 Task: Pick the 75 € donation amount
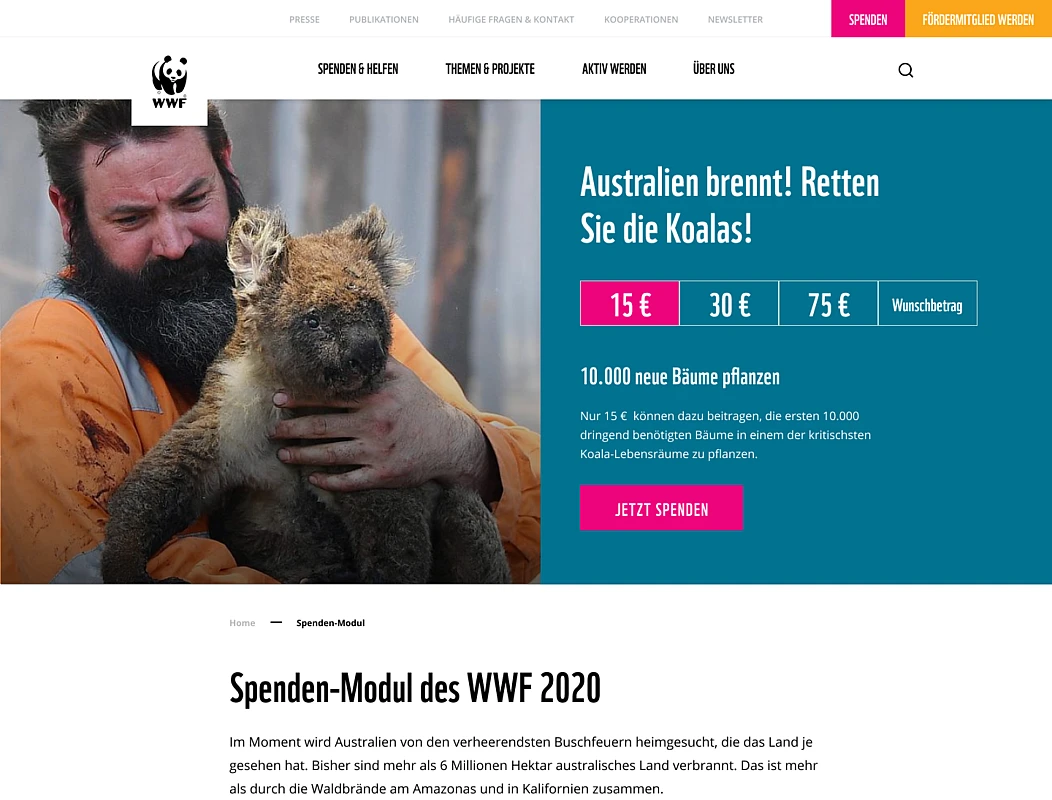click(x=828, y=303)
